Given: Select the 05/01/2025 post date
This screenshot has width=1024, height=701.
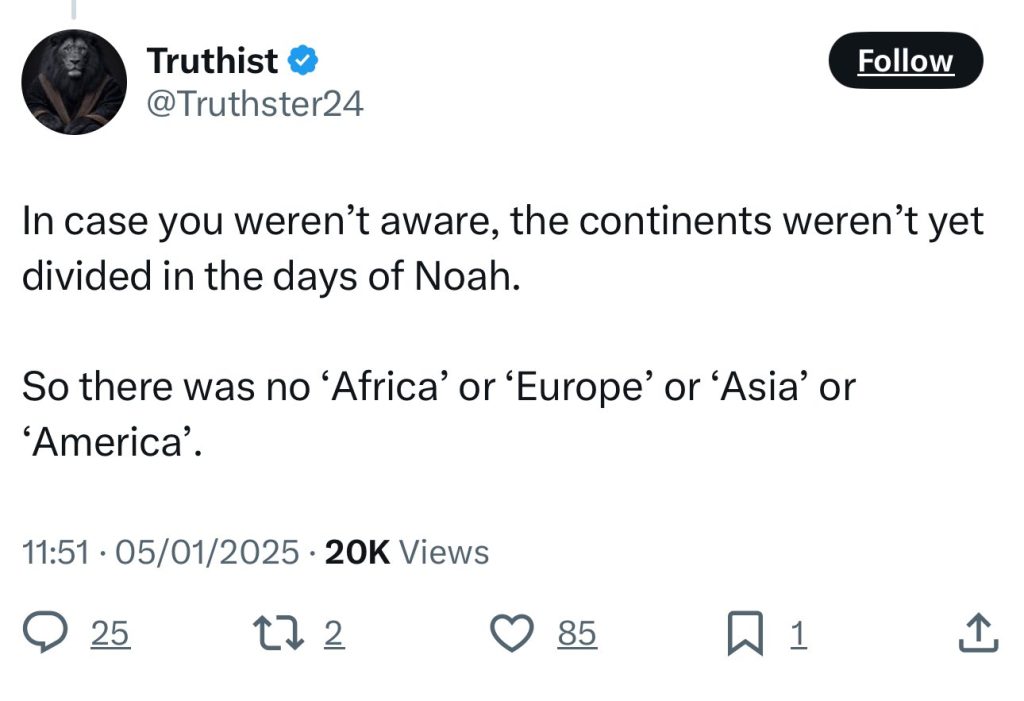Looking at the screenshot, I should click(207, 552).
